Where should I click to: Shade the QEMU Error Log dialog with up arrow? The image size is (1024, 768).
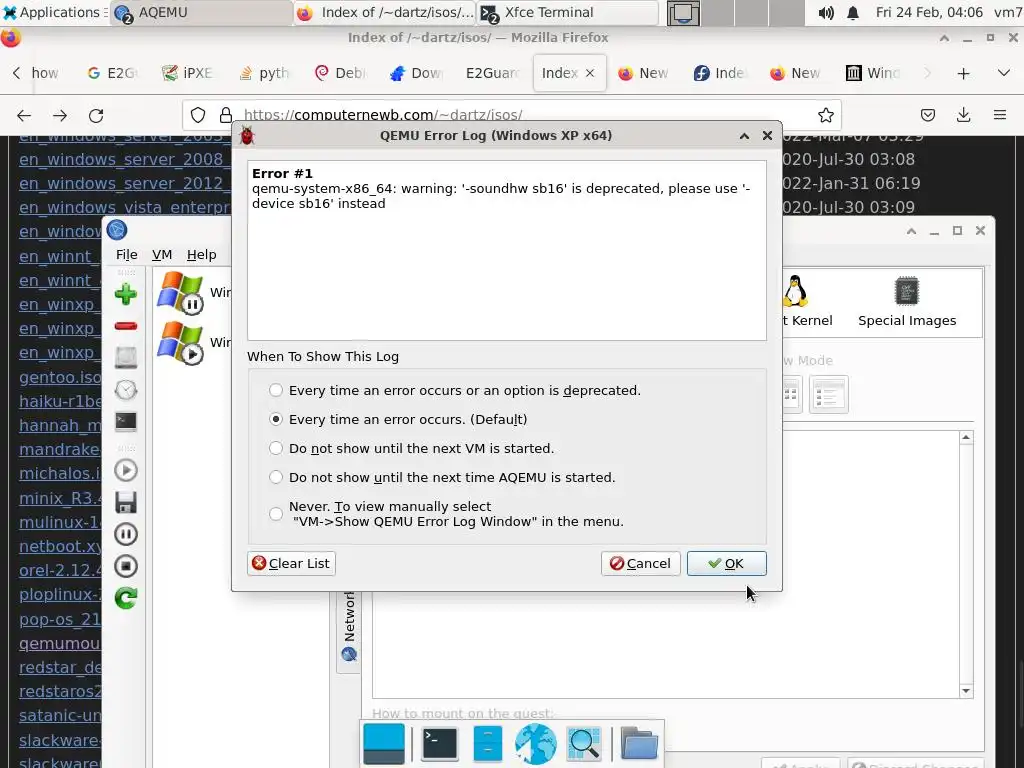click(744, 136)
